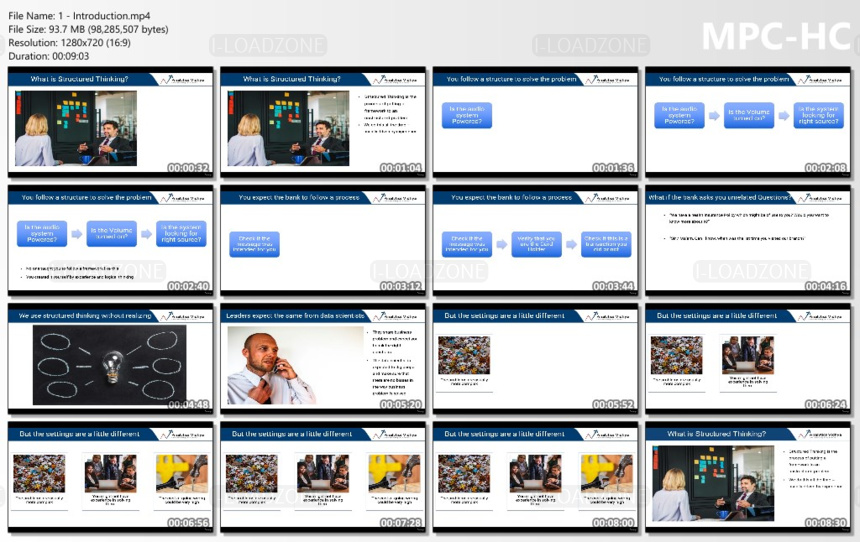The width and height of the screenshot is (860, 542).
Task: Click the frame at 00:03:12
Action: (322, 241)
